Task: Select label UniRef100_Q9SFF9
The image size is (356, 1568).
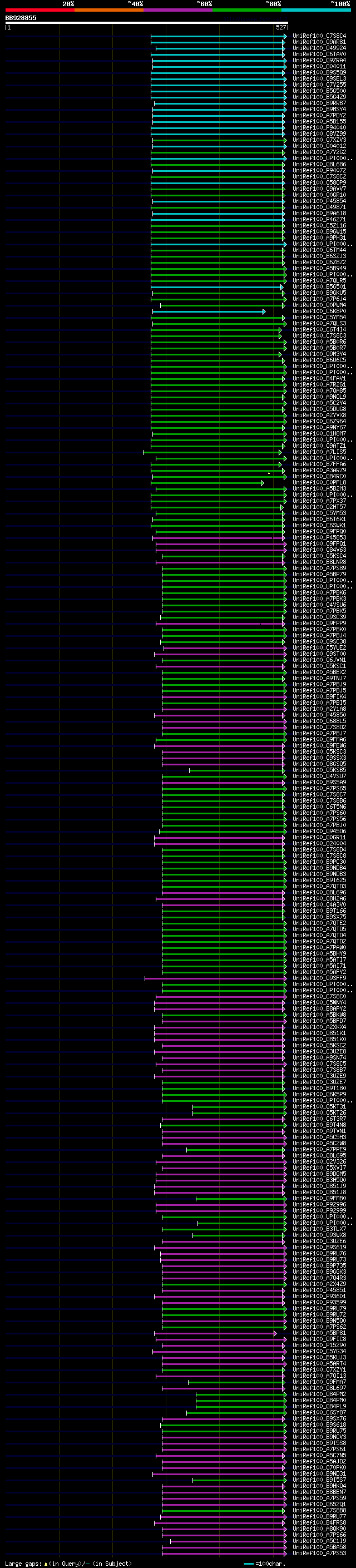Action: click(319, 978)
